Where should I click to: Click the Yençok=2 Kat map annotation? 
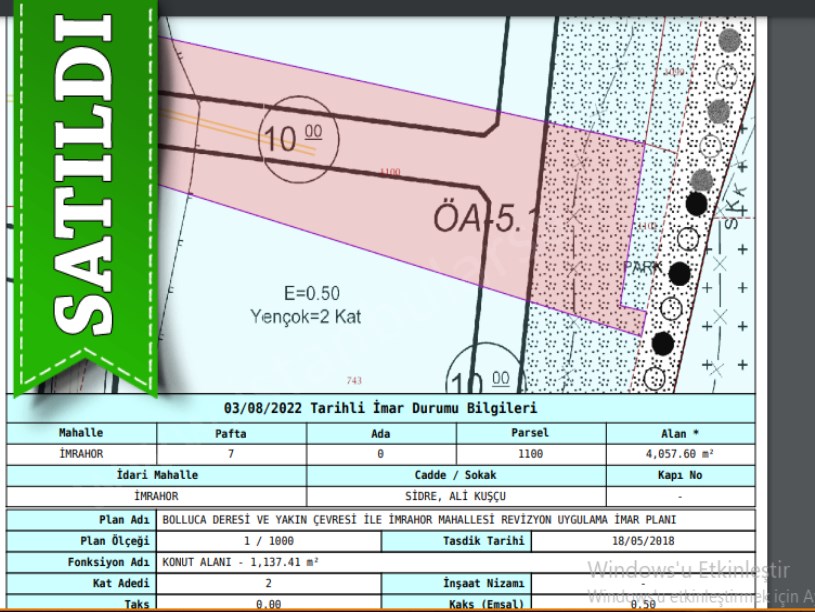pyautogui.click(x=305, y=316)
